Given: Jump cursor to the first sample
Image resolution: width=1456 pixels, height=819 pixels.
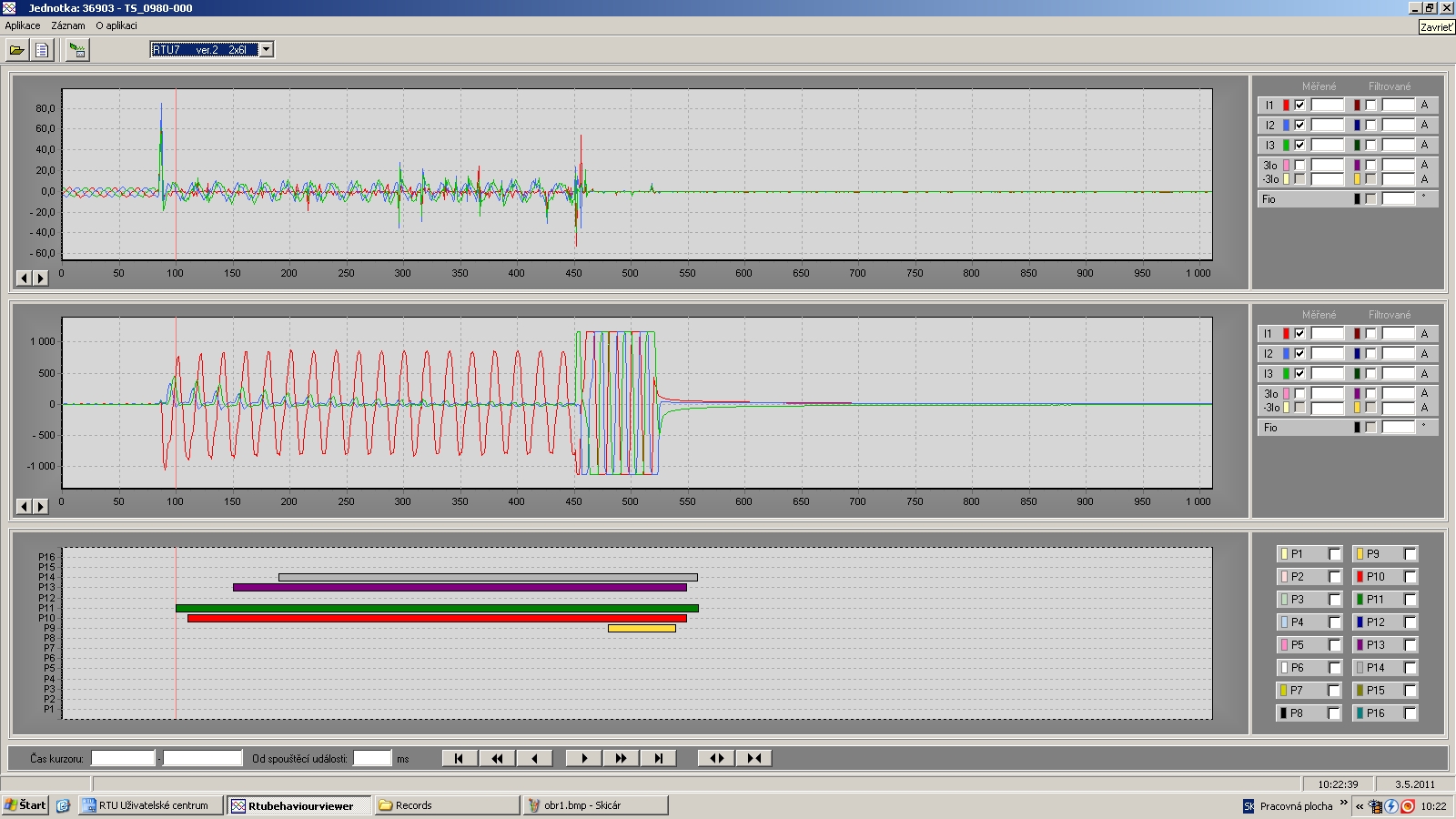Looking at the screenshot, I should [x=459, y=758].
